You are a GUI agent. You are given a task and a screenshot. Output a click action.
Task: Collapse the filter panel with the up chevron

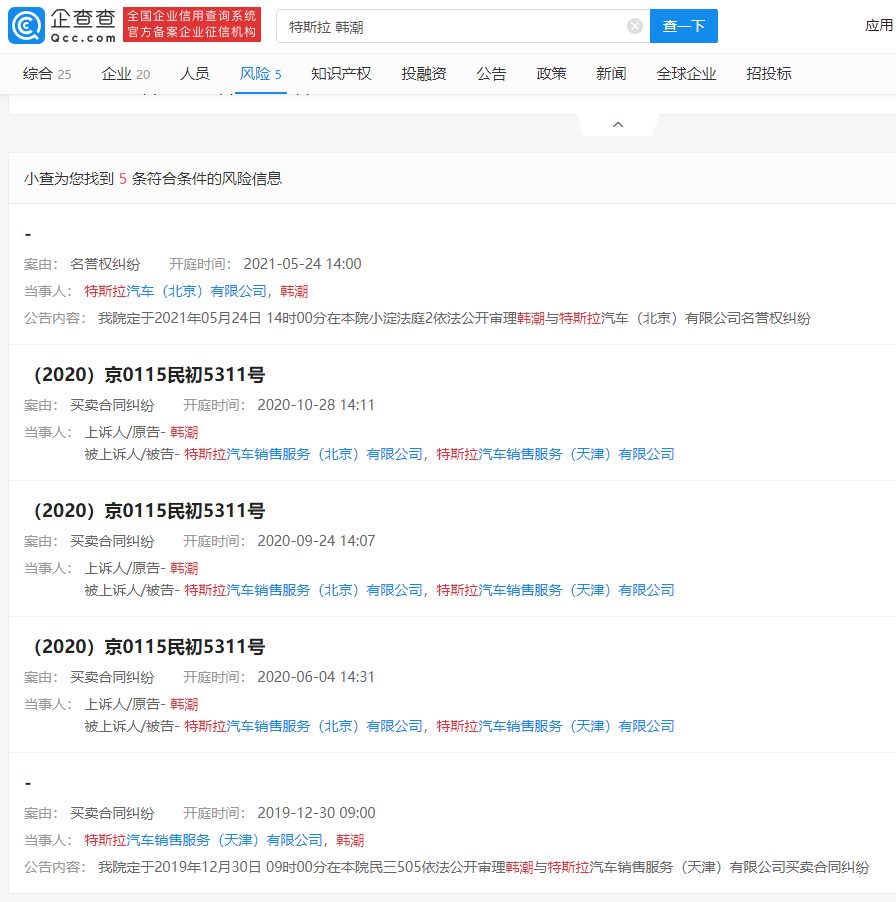click(x=618, y=124)
